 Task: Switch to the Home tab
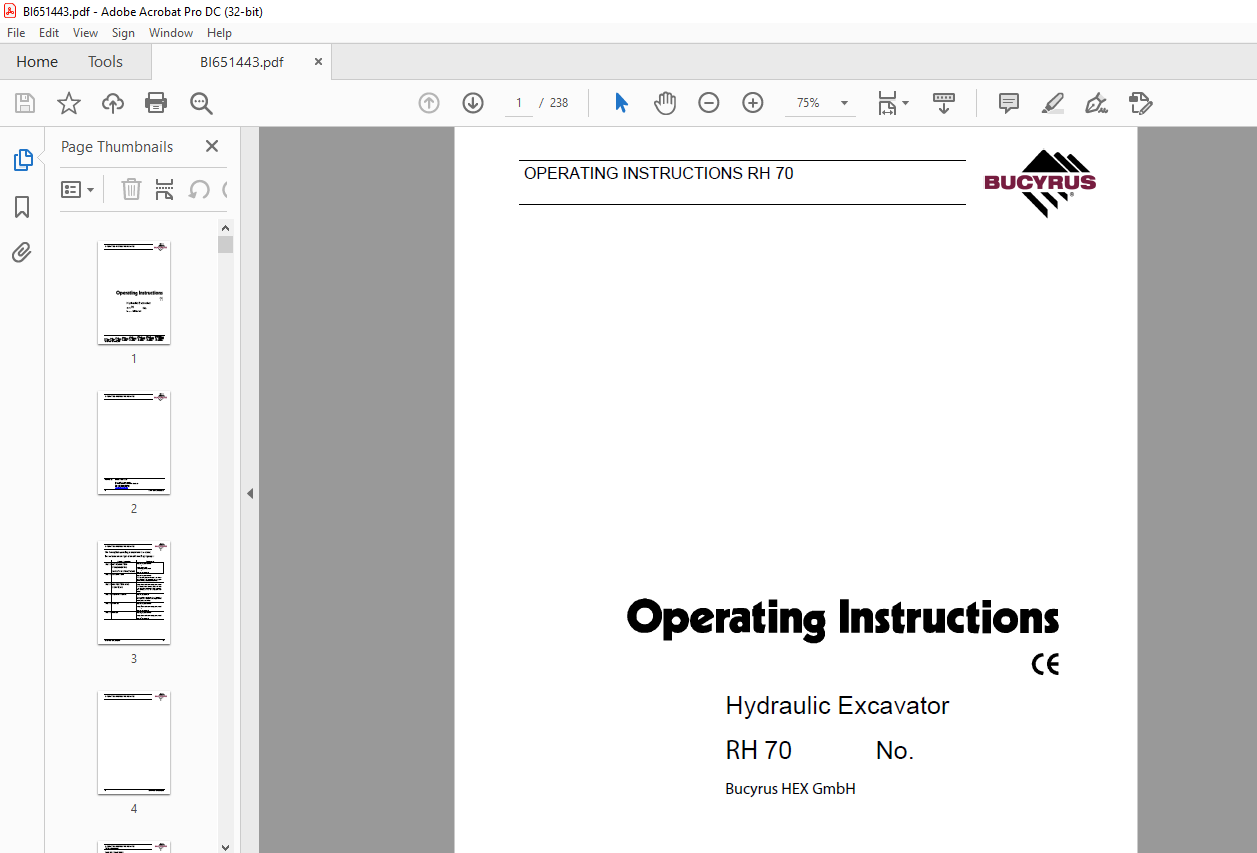[37, 62]
